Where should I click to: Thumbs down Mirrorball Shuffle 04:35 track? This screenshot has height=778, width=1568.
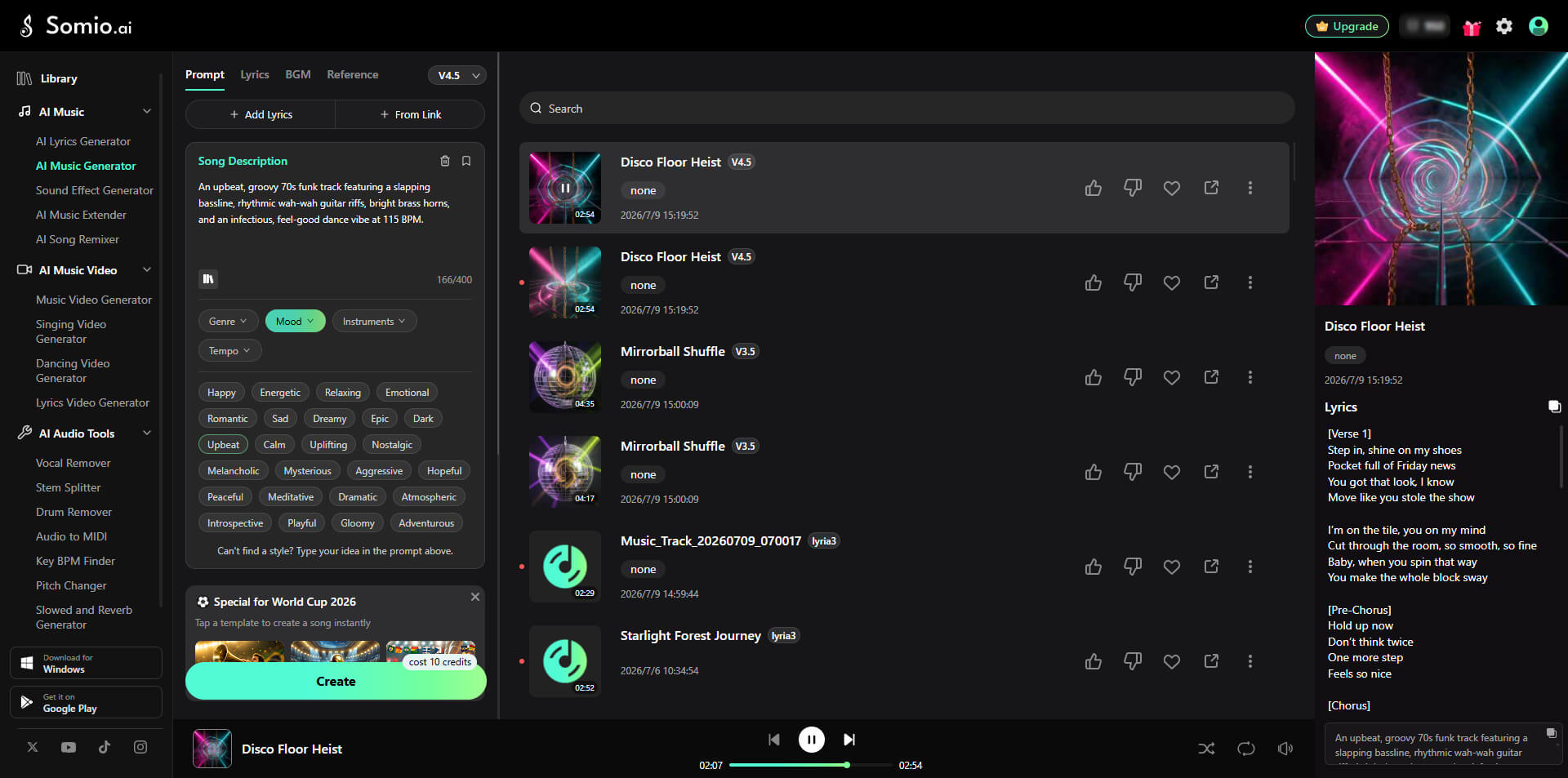[x=1133, y=377]
